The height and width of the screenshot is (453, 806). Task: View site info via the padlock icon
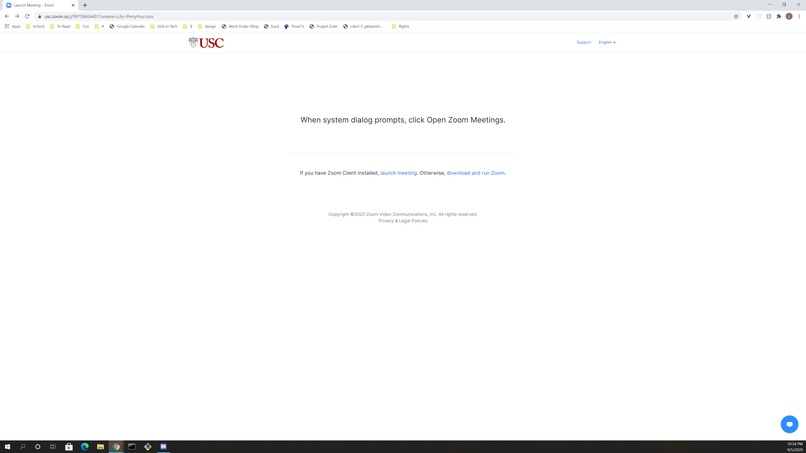tap(39, 16)
